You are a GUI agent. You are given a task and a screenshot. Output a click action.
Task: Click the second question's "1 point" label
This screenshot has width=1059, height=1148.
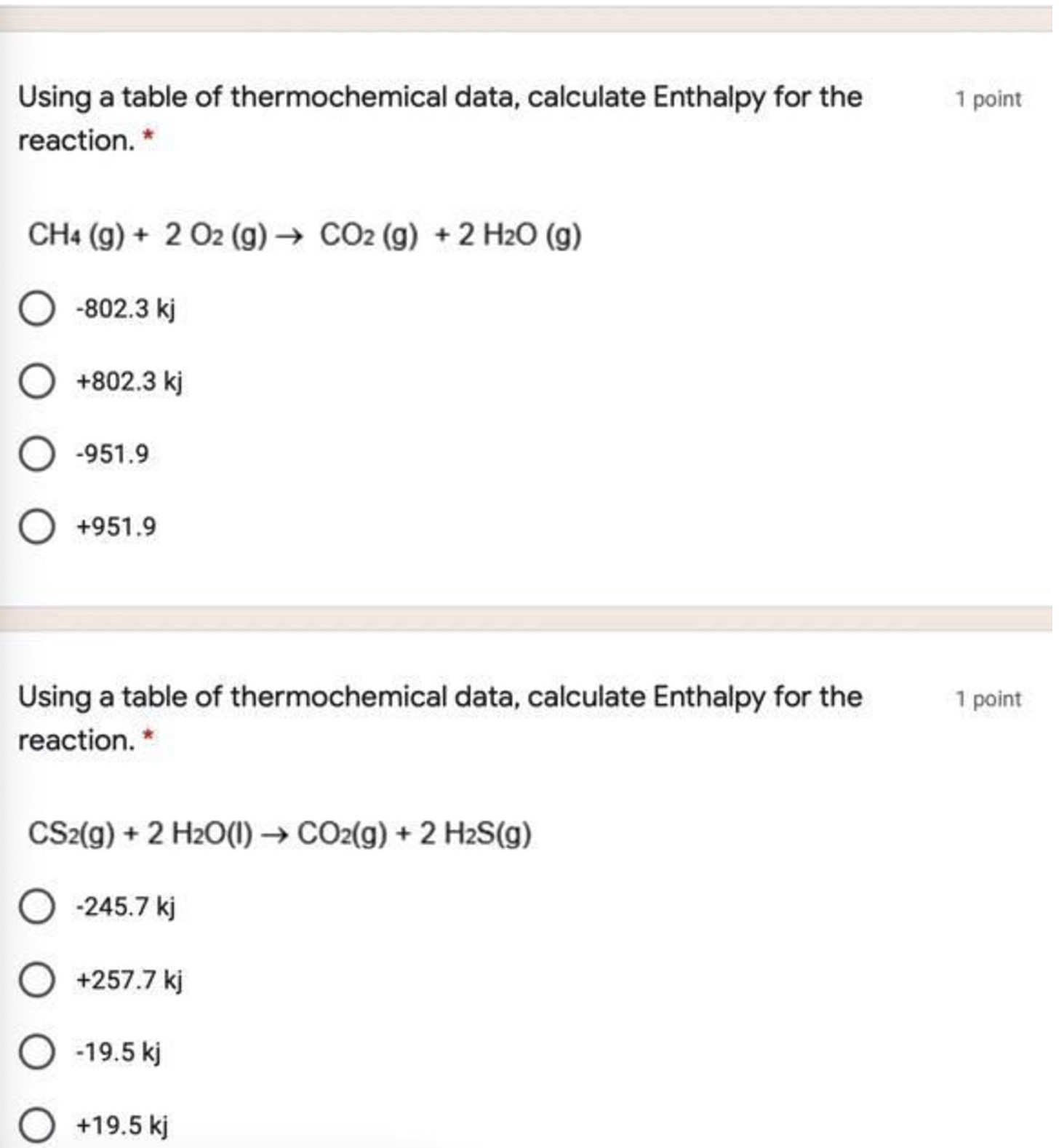coord(988,699)
